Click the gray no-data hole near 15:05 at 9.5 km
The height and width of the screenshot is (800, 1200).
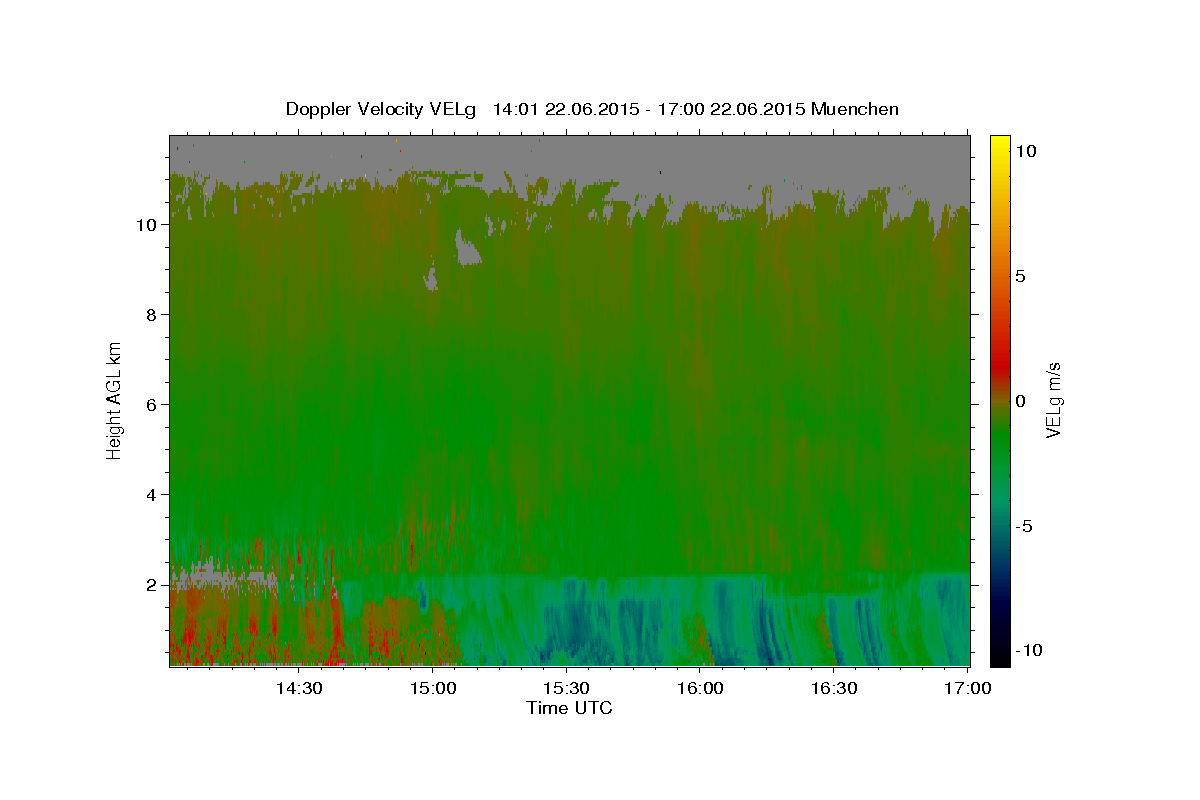(466, 248)
